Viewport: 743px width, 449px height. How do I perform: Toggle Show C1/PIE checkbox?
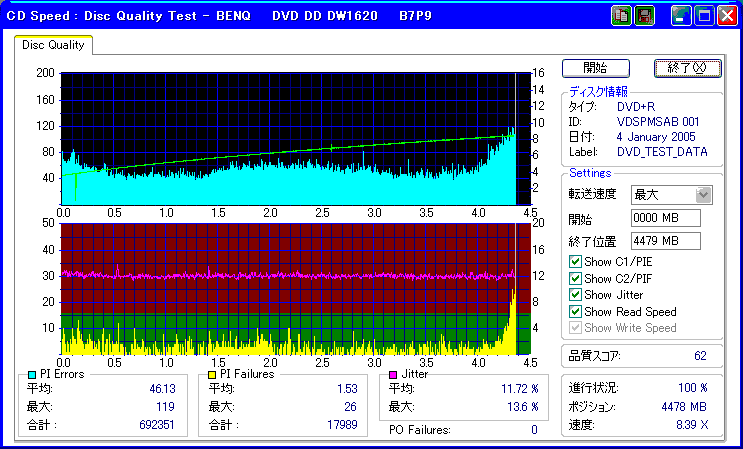[575, 261]
